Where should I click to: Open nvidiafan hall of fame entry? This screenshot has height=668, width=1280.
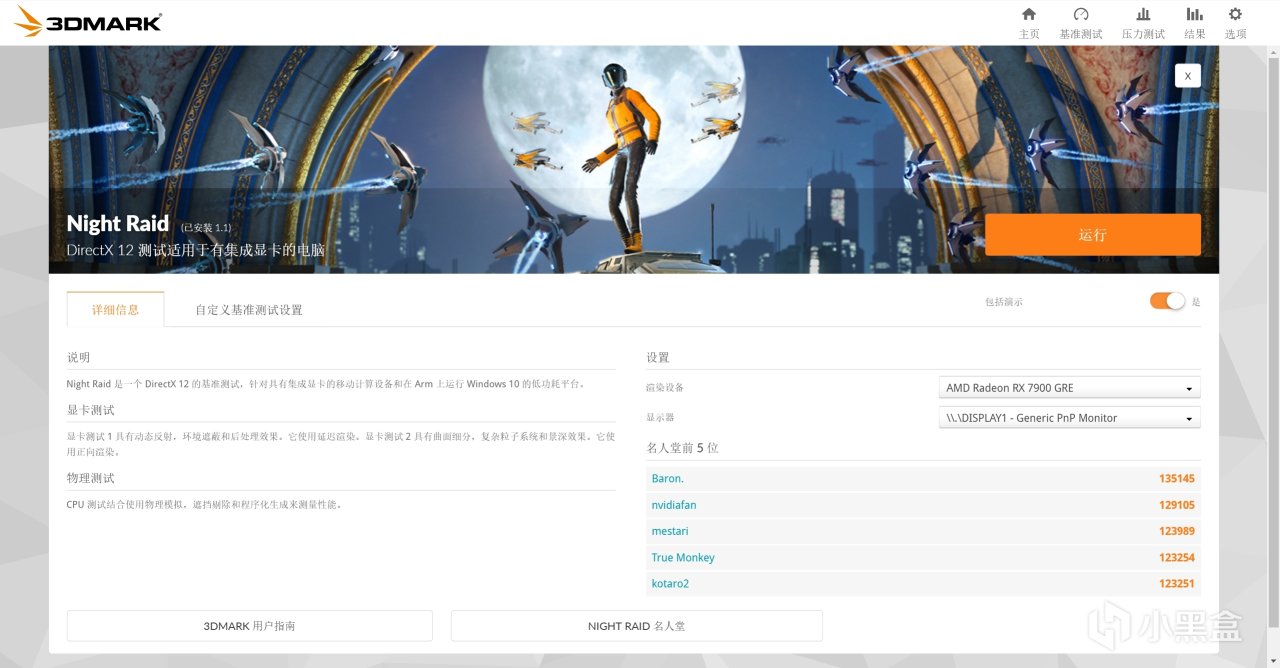(674, 505)
